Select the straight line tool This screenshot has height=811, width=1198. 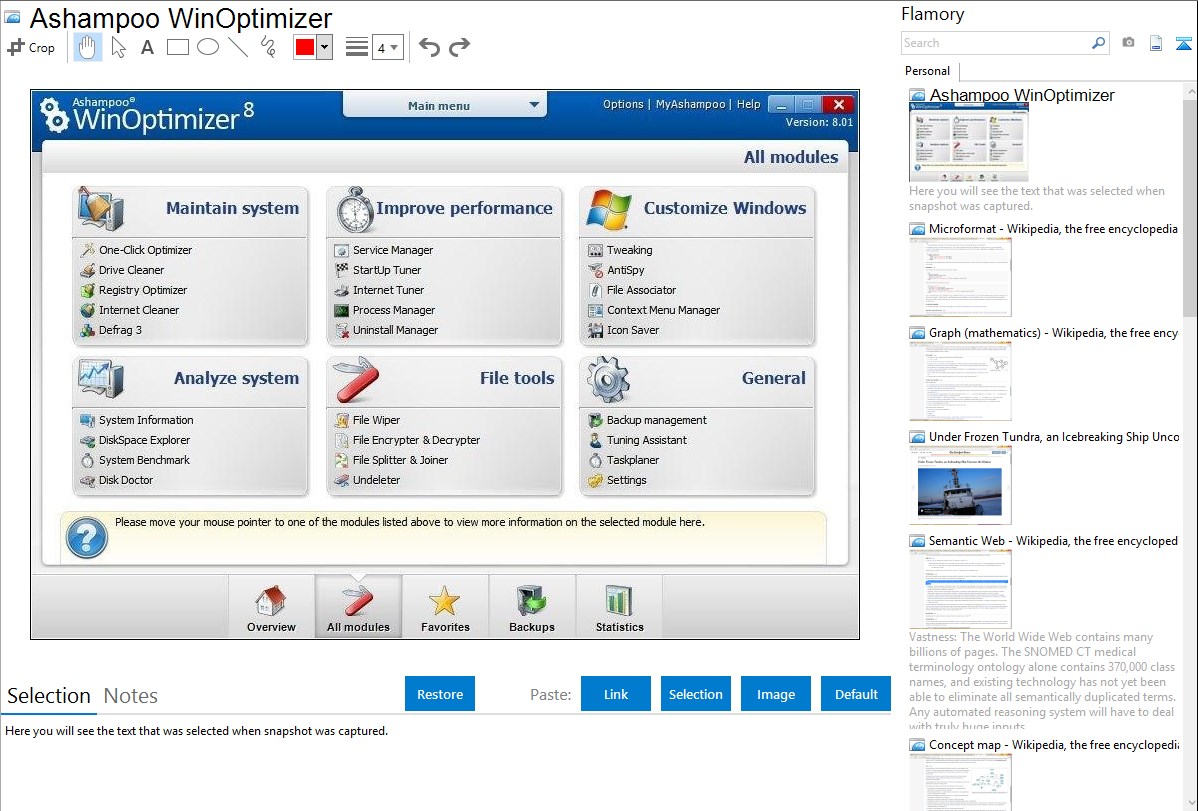(x=238, y=47)
